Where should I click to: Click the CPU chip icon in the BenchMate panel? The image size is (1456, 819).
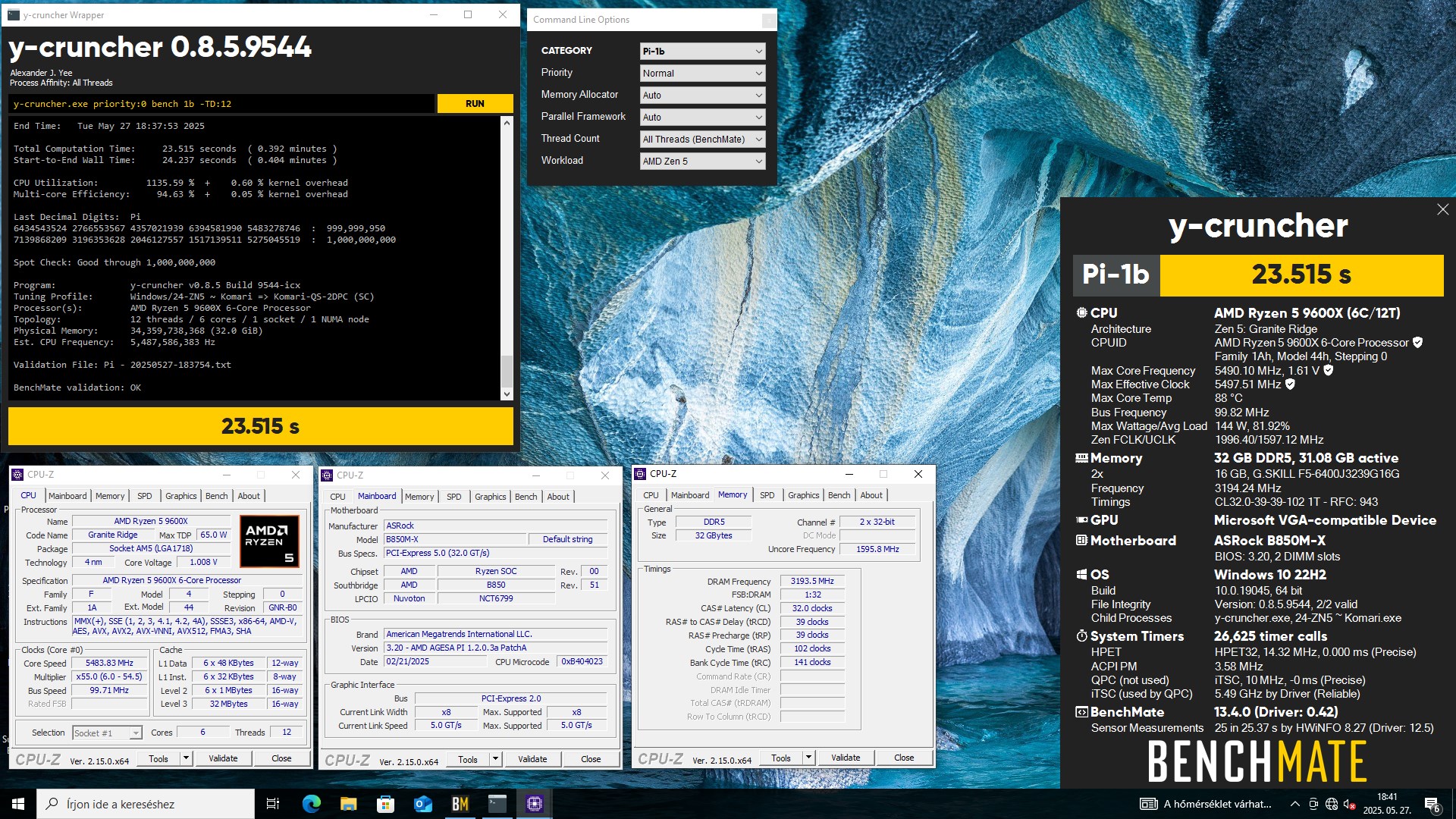1081,312
